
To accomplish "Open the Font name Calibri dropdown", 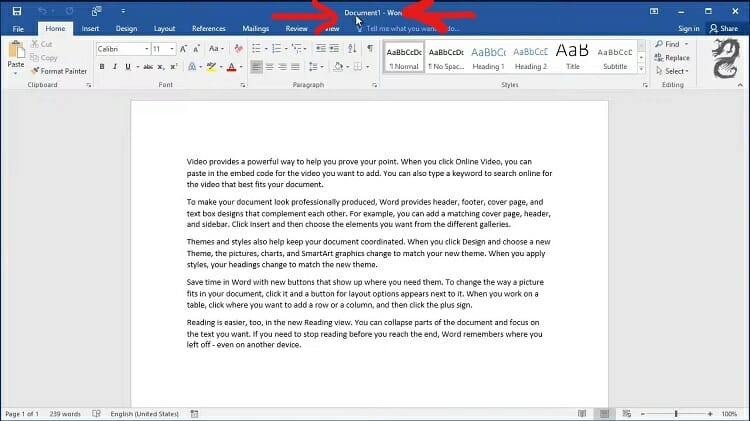I will pyautogui.click(x=146, y=49).
